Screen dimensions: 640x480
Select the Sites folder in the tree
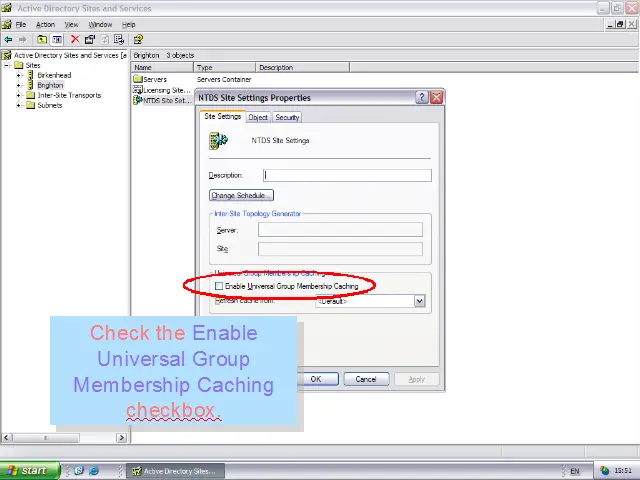pyautogui.click(x=33, y=65)
